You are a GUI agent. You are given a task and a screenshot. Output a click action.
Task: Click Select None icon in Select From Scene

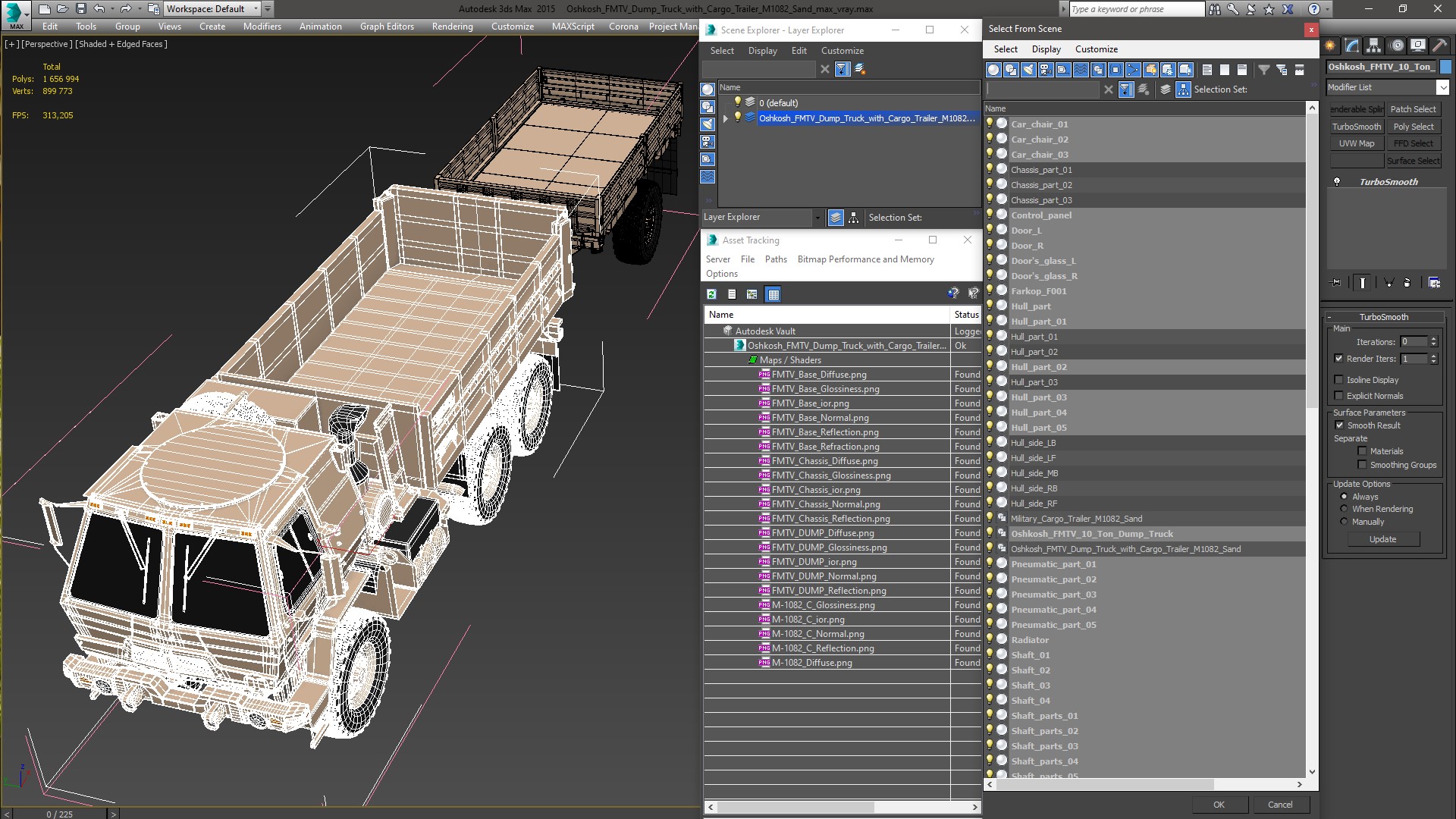[x=1225, y=70]
